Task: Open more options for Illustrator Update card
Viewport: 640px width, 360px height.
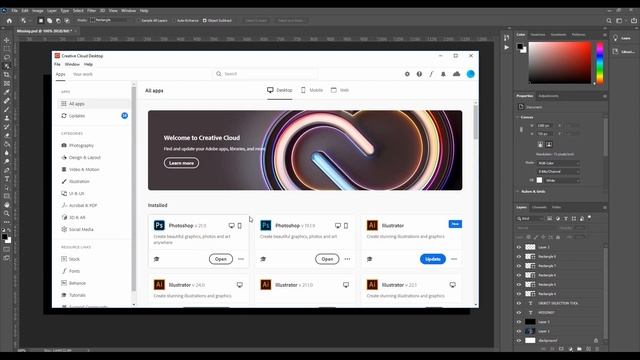Action: pos(454,259)
